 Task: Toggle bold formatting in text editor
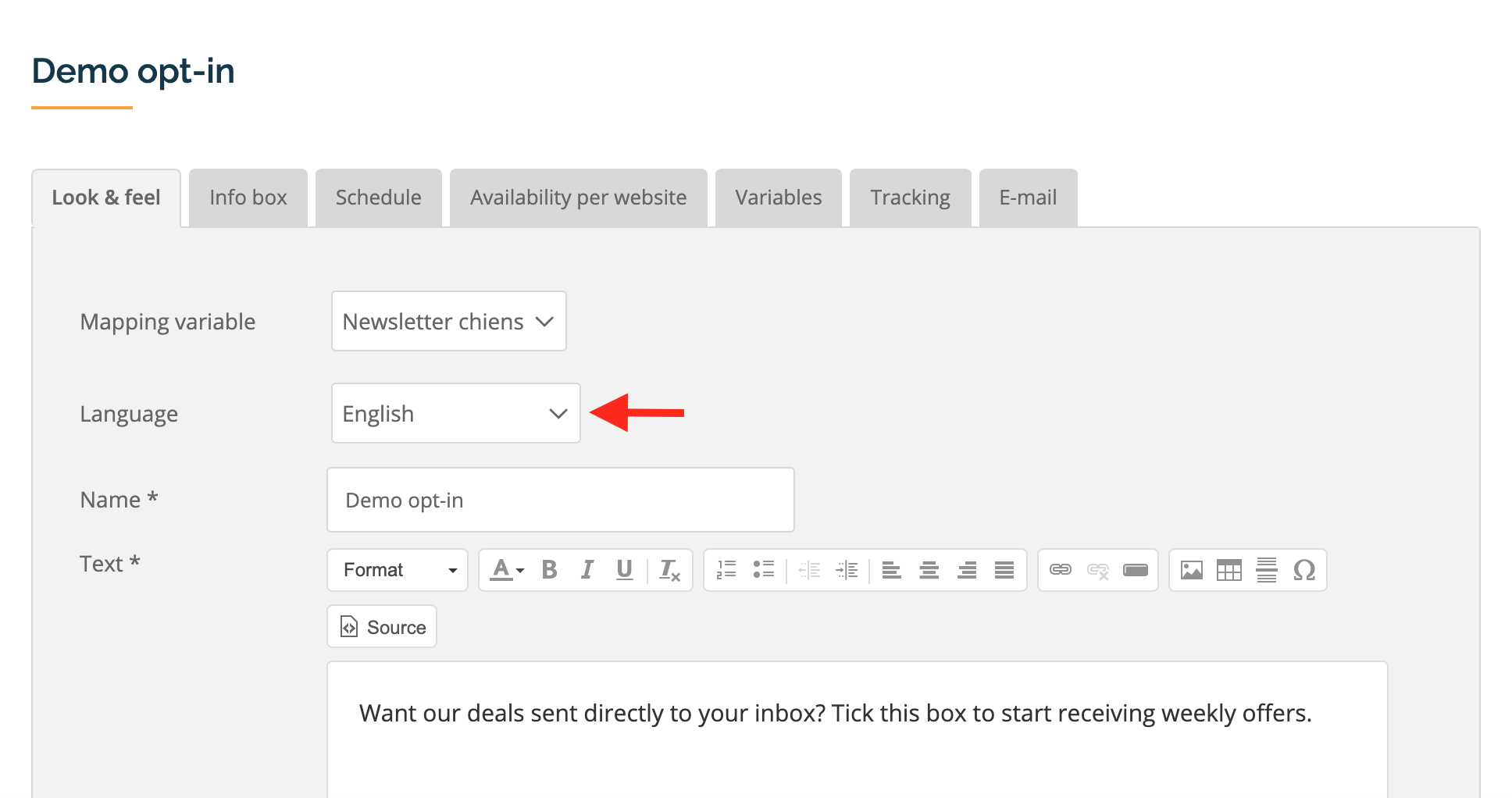pyautogui.click(x=549, y=570)
